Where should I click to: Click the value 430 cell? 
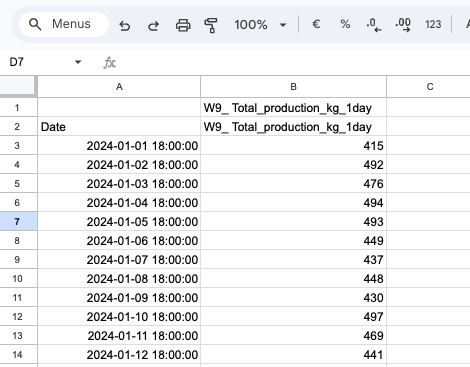[293, 298]
